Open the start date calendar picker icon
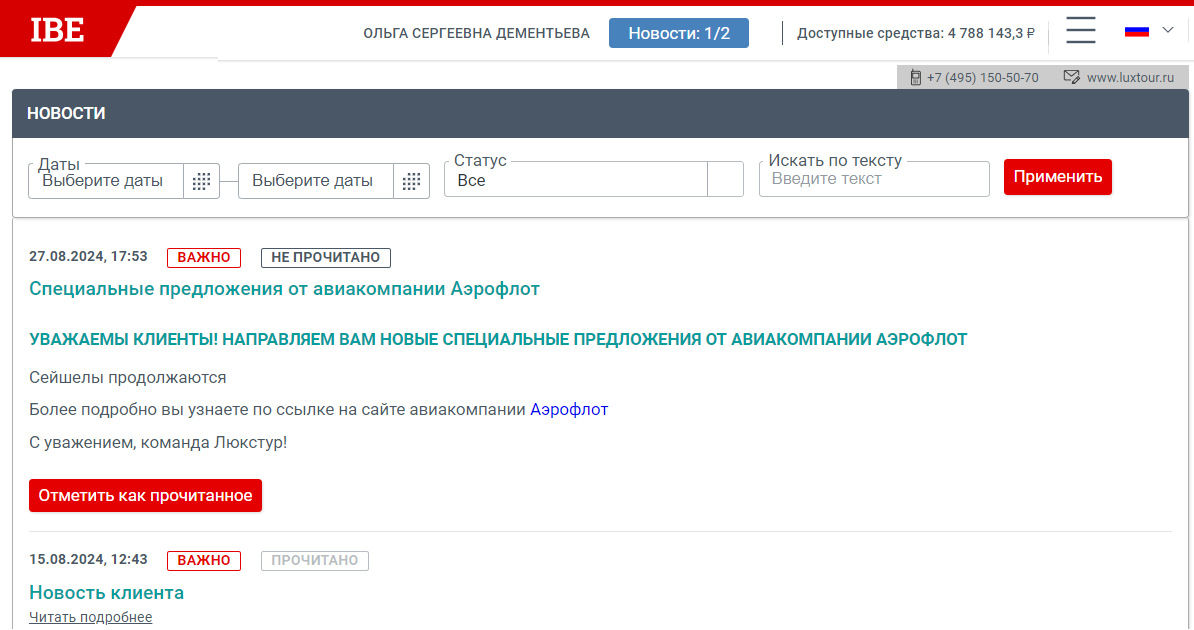The width and height of the screenshot is (1194, 630). pyautogui.click(x=201, y=181)
